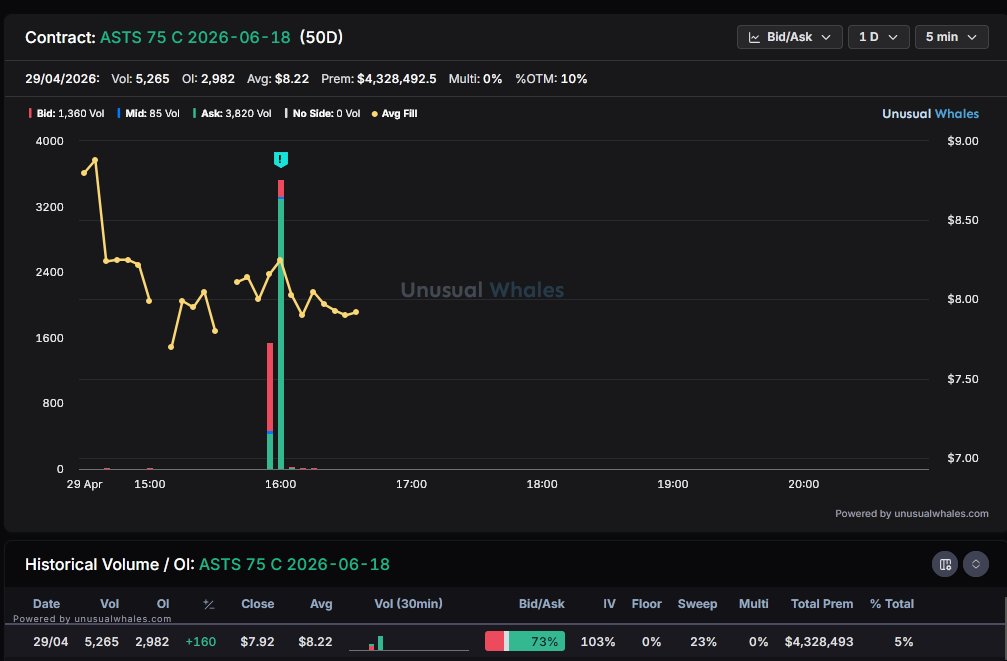
Task: Sort table by Bid/Ask column
Action: tap(541, 604)
